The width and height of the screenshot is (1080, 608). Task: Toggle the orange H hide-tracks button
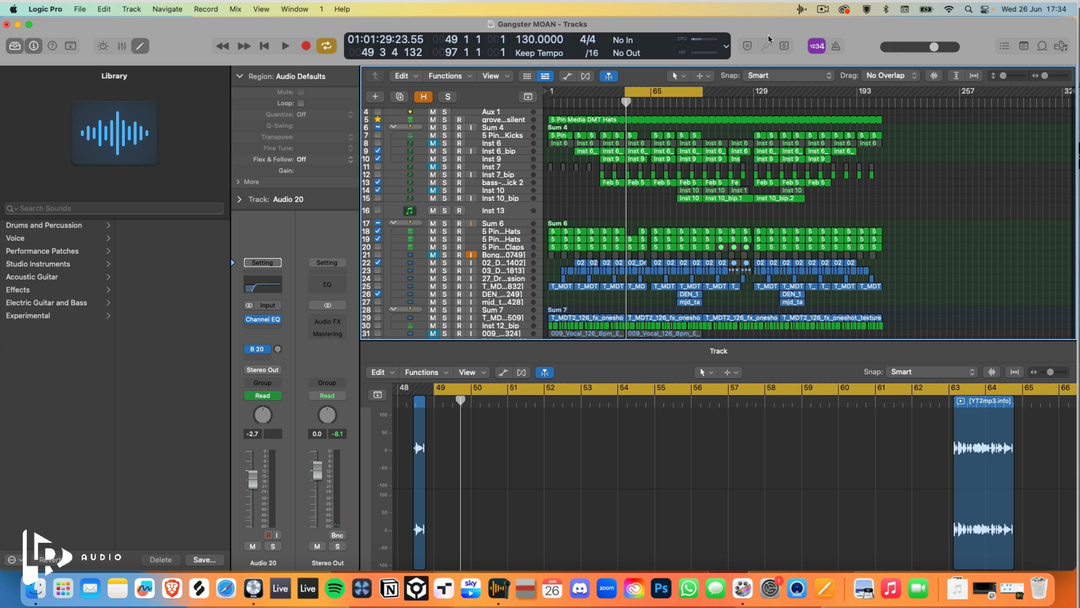(x=424, y=97)
